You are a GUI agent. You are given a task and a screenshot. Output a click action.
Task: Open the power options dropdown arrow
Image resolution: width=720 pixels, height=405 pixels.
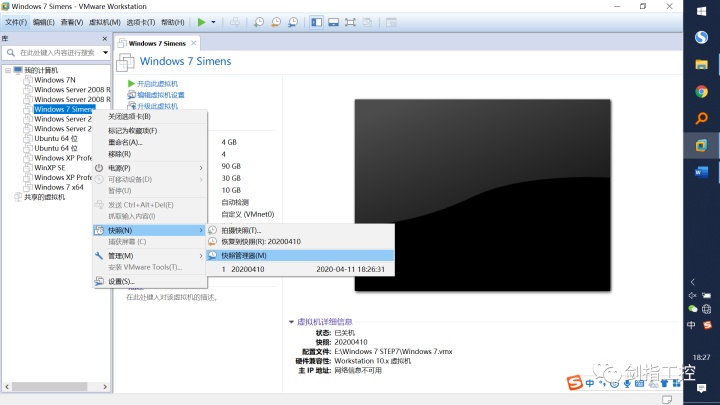pos(213,22)
